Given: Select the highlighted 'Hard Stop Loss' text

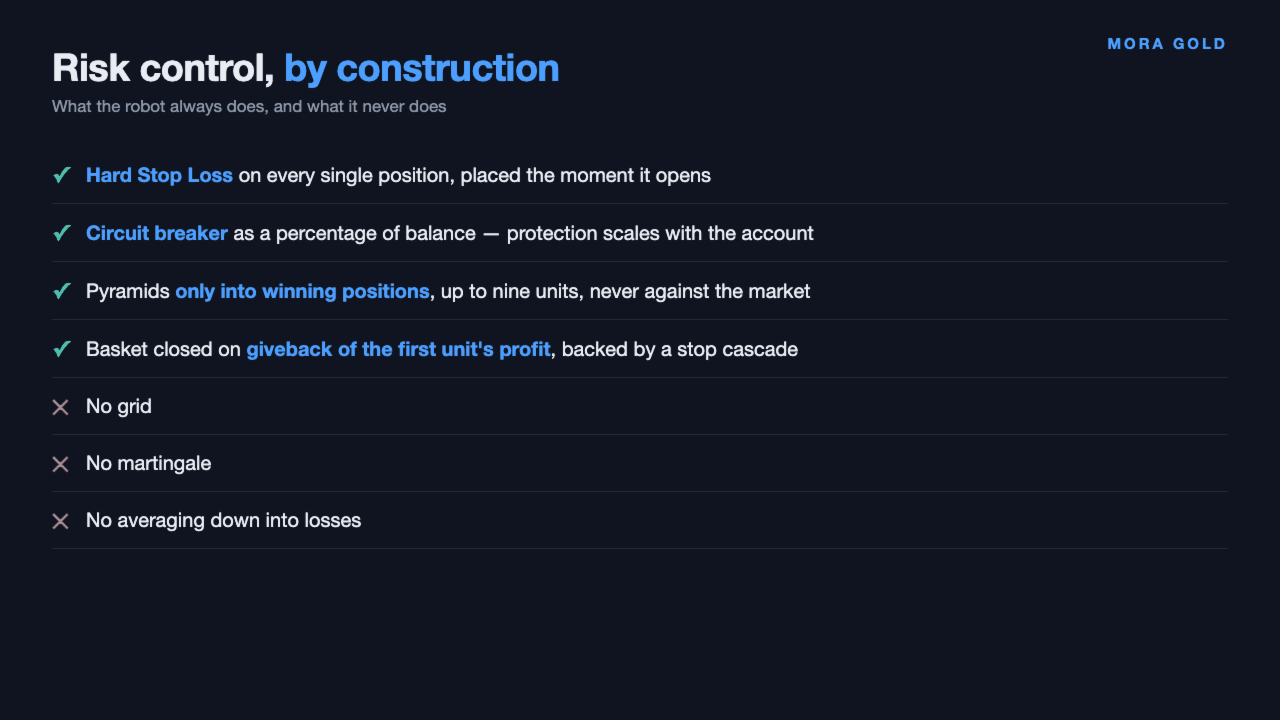Looking at the screenshot, I should [159, 175].
